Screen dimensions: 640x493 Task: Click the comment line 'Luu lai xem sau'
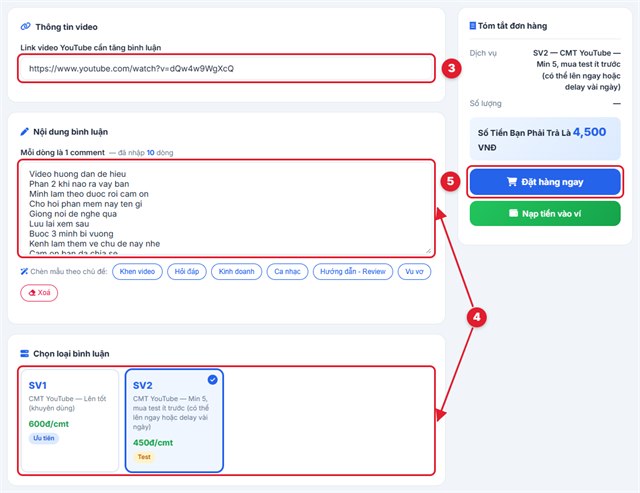(59, 224)
